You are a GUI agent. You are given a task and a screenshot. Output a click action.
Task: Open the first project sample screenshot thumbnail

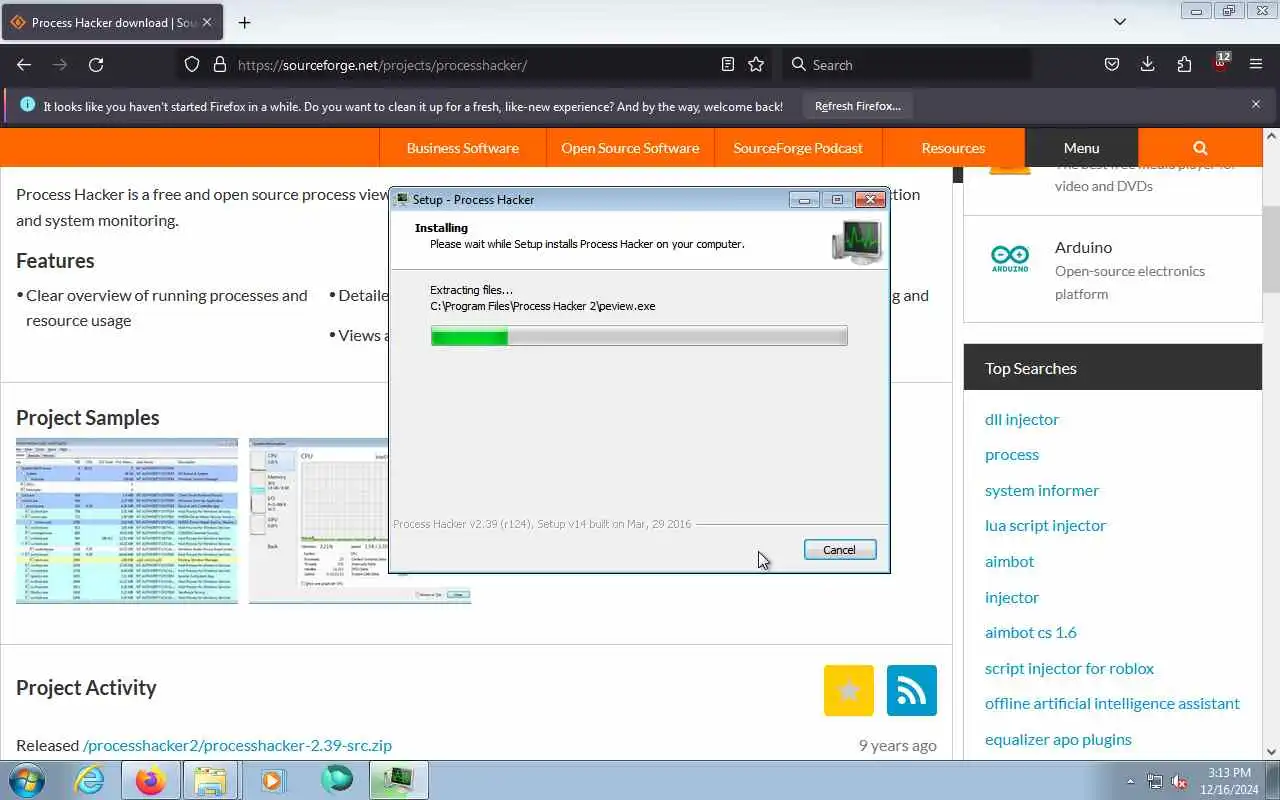click(127, 520)
